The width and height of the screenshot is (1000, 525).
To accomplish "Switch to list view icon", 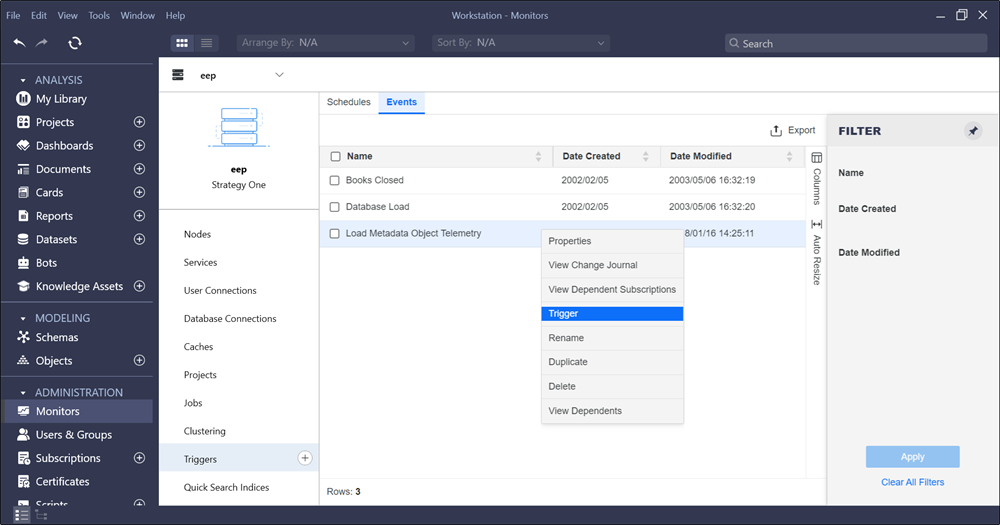I will point(206,43).
